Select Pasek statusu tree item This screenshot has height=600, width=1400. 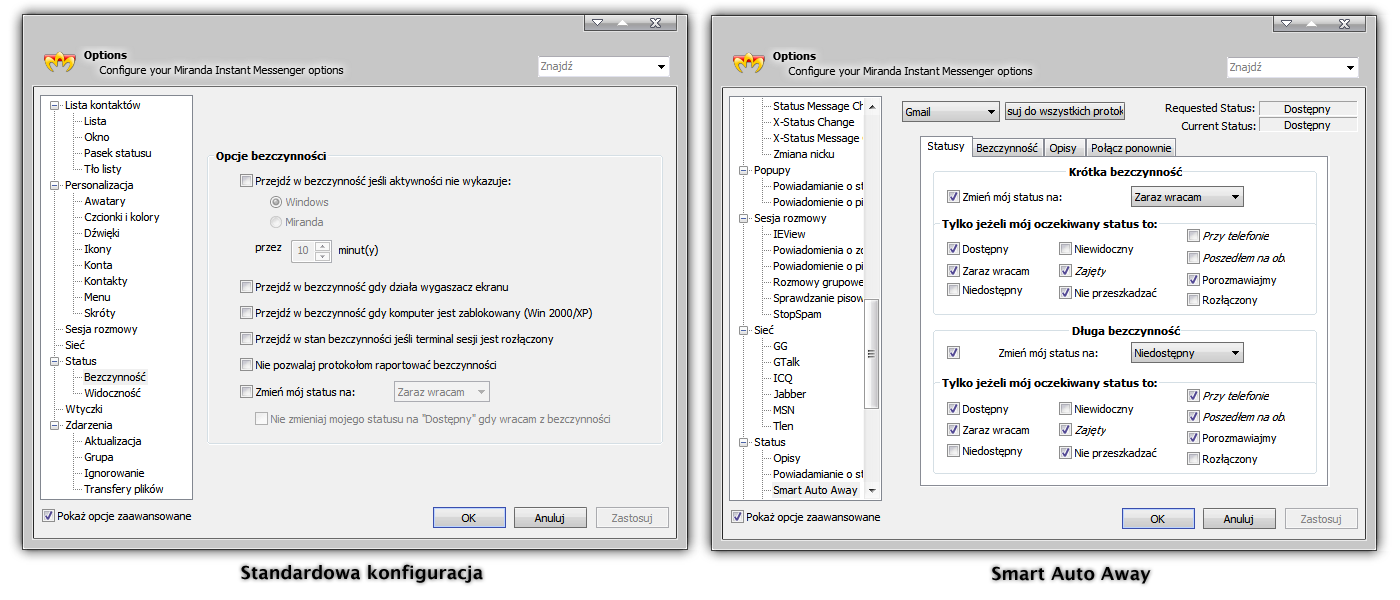118,153
